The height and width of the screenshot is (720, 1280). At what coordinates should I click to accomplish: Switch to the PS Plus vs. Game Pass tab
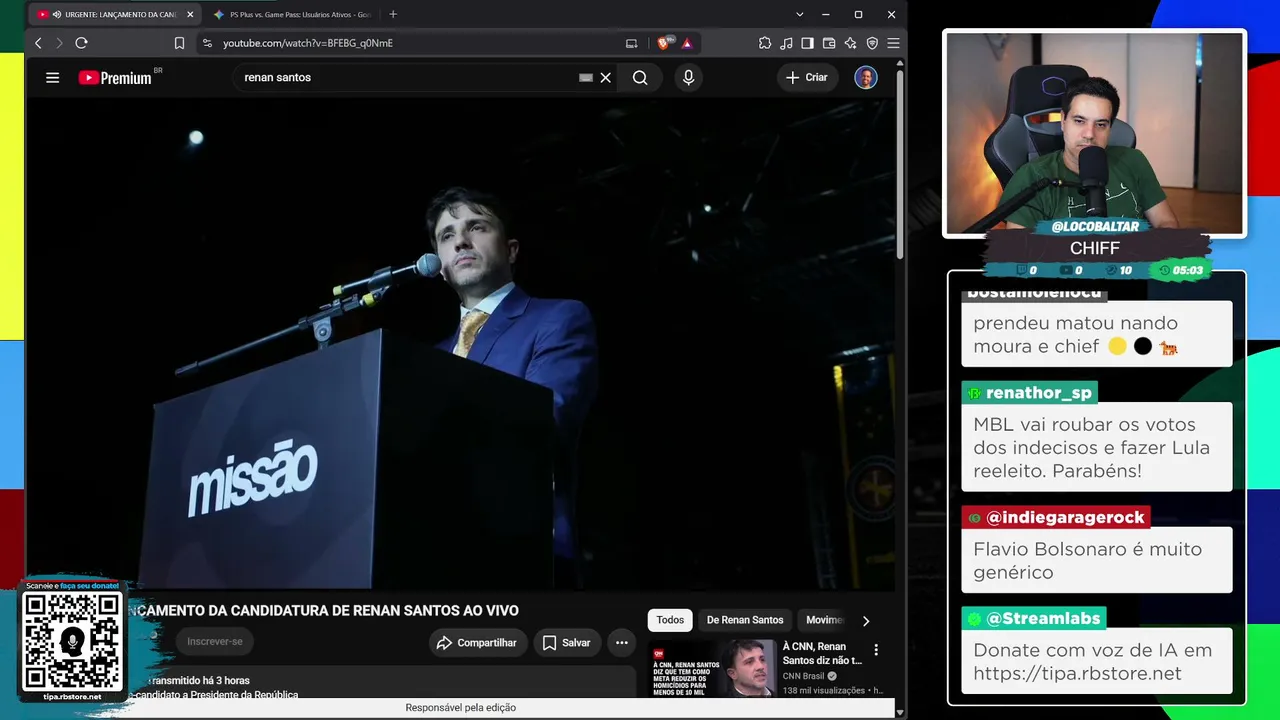point(290,14)
